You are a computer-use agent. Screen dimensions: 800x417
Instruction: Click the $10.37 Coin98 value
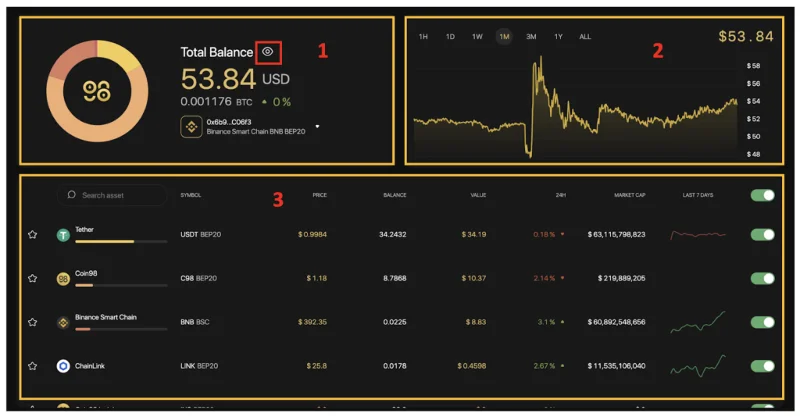coord(474,278)
